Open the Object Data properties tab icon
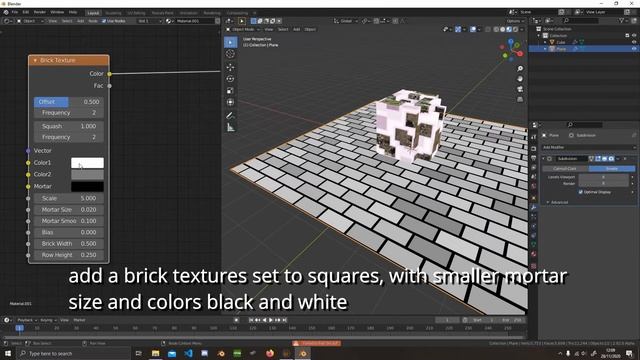The height and width of the screenshot is (360, 640). click(533, 244)
